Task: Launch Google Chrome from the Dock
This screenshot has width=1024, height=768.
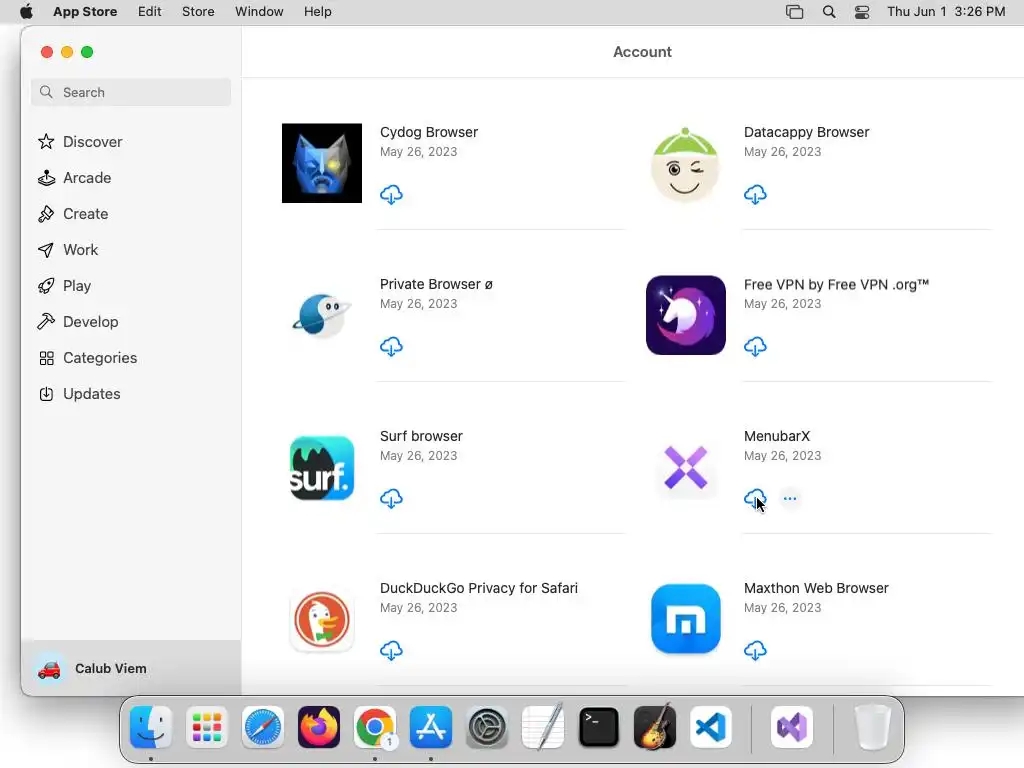Action: point(375,727)
